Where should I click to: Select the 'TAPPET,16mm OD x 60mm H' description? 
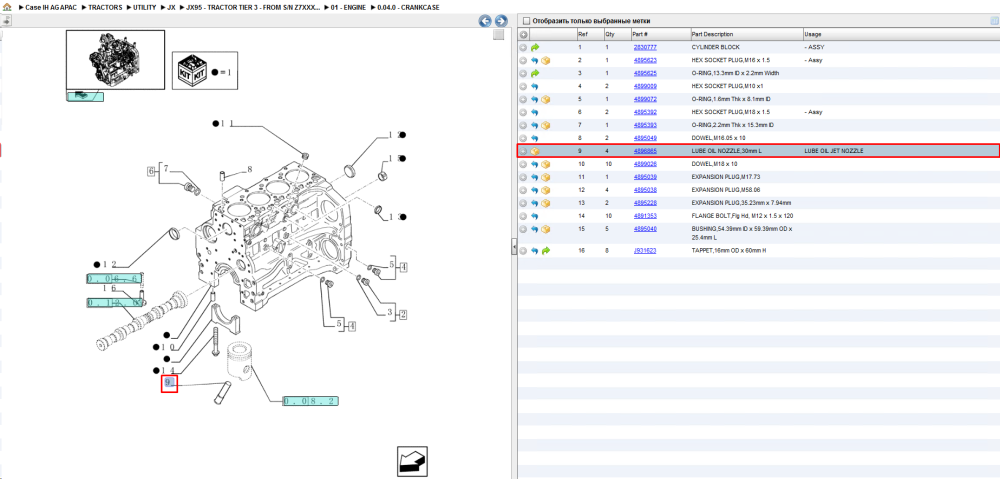(729, 251)
